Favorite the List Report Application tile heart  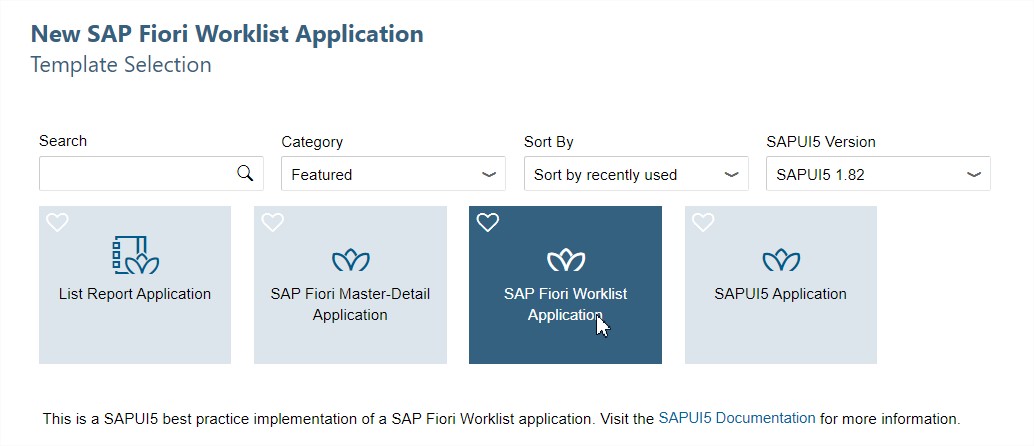coord(57,223)
